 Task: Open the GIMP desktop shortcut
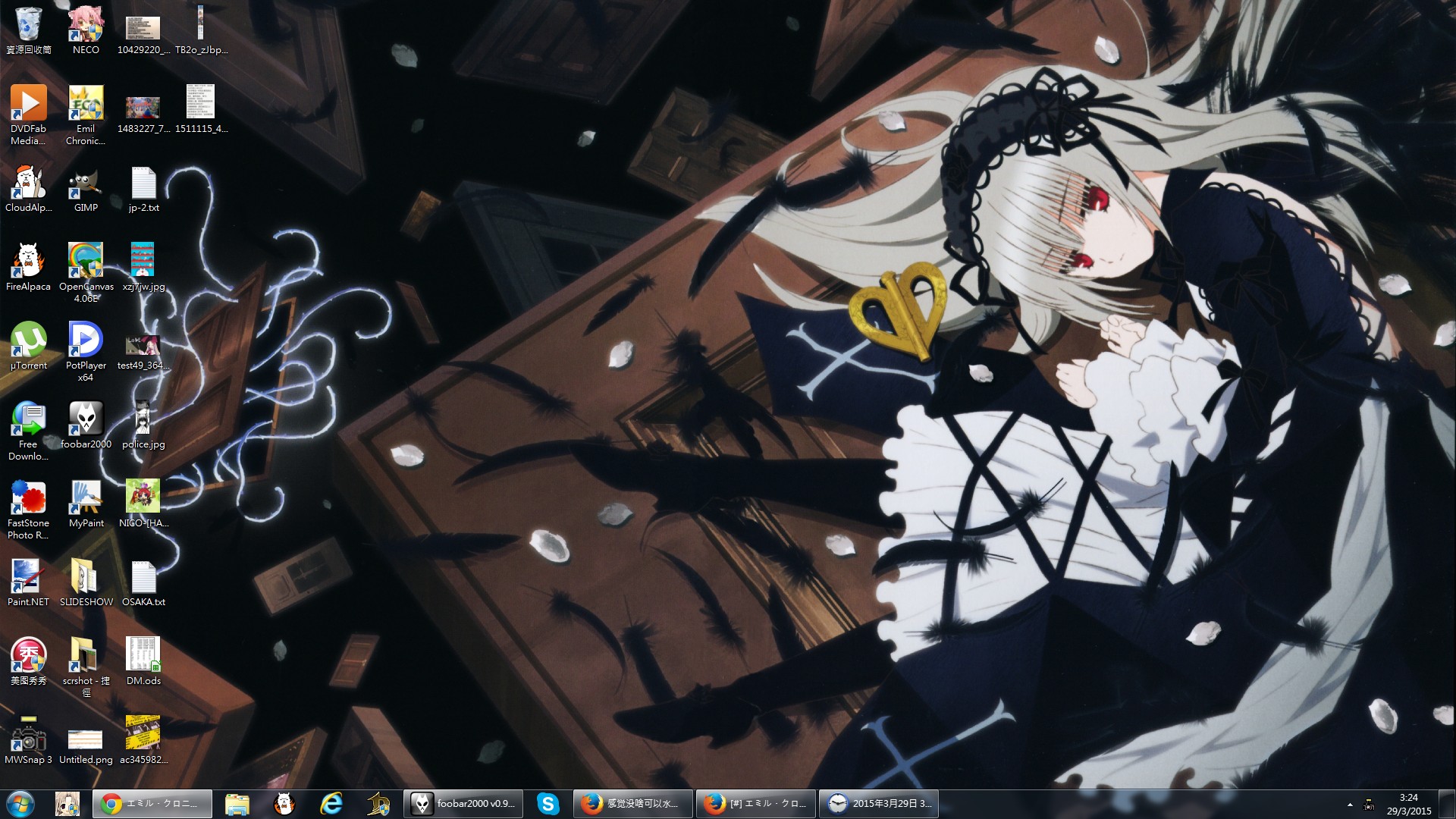point(86,186)
